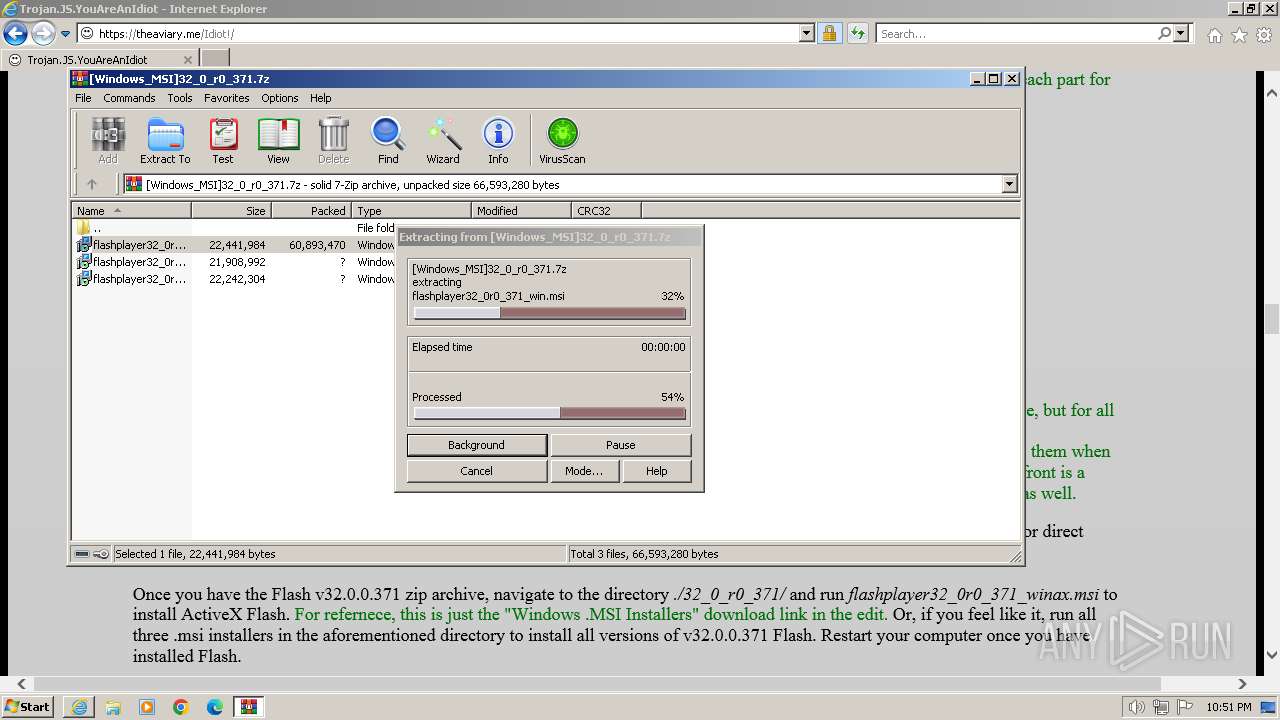The width and height of the screenshot is (1280, 720).
Task: Sort files by Name column
Action: [x=131, y=210]
